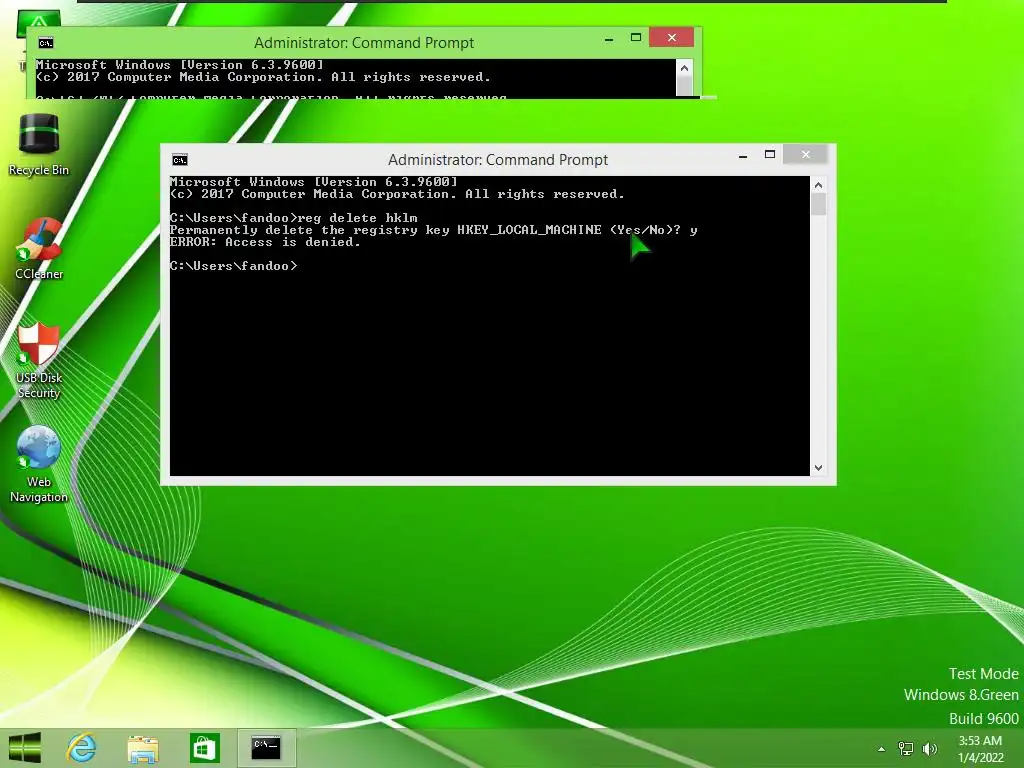Open USB Disk Security desktop shortcut
The width and height of the screenshot is (1024, 768).
39,360
